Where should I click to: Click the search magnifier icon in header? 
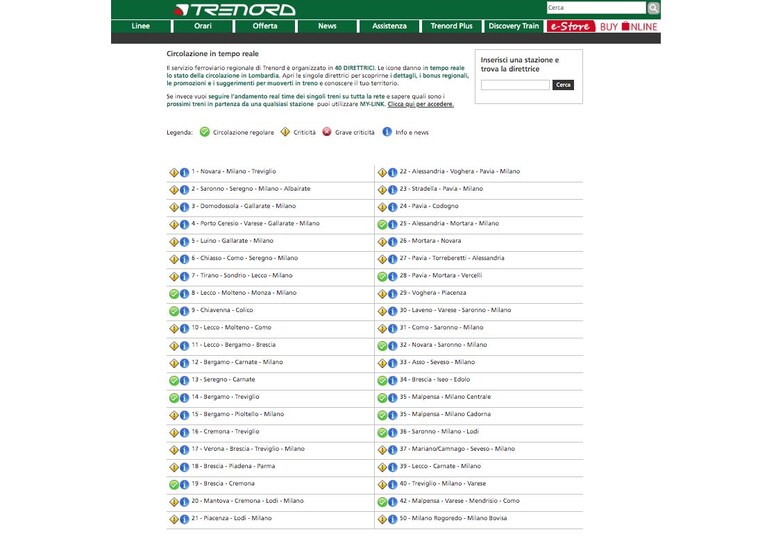pyautogui.click(x=654, y=8)
